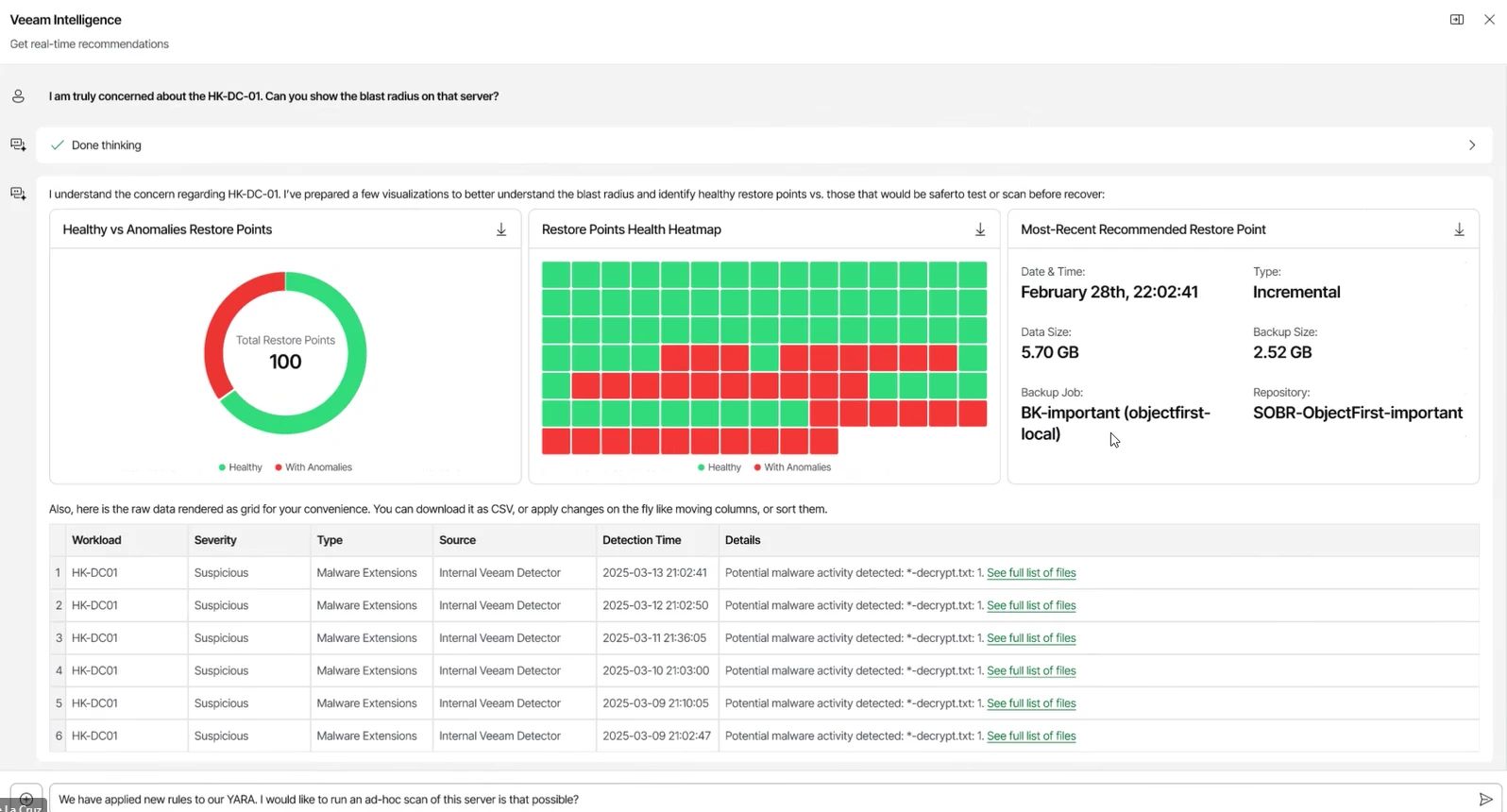Click the user avatar icon beside the question
This screenshot has width=1507, height=812.
pos(18,96)
